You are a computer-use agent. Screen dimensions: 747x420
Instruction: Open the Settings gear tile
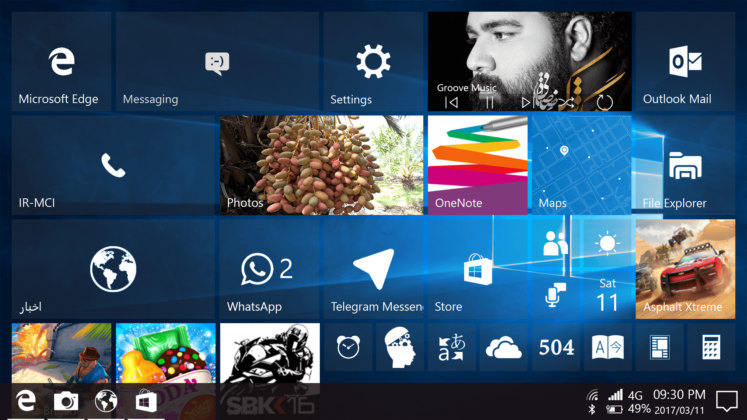(x=373, y=61)
